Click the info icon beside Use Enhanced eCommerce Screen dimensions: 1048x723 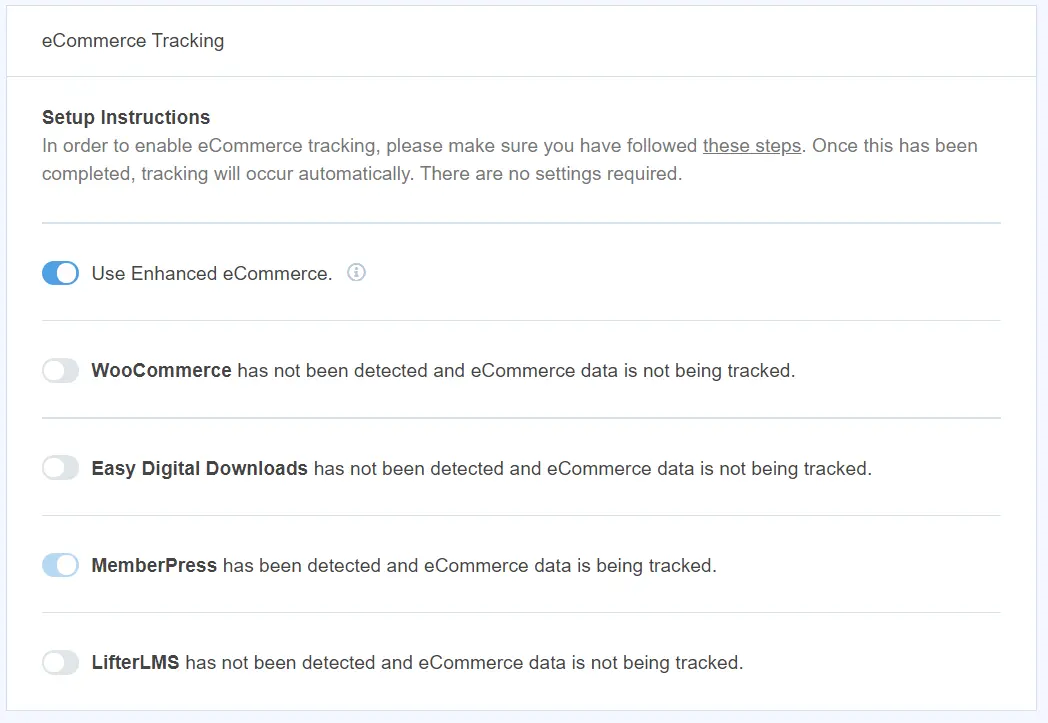[356, 272]
